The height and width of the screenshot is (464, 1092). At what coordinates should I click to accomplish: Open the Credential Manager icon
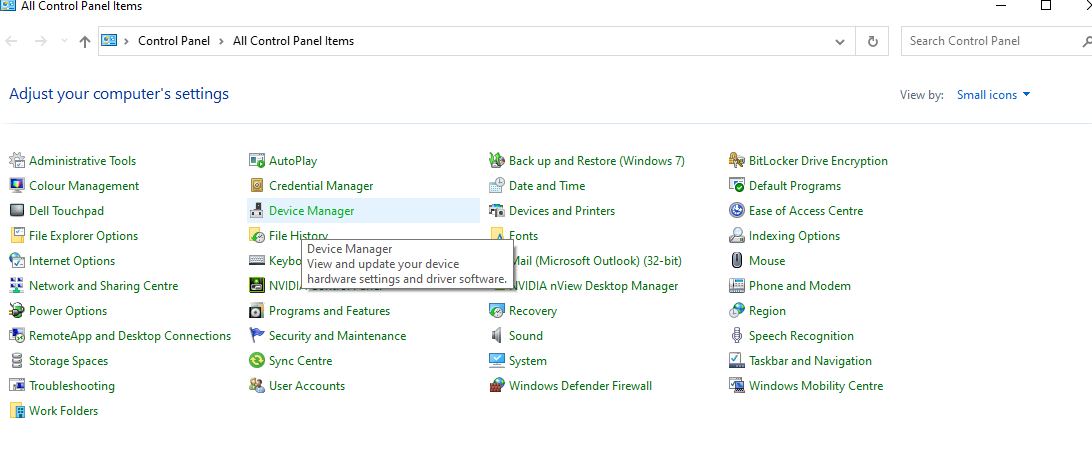[x=257, y=186]
